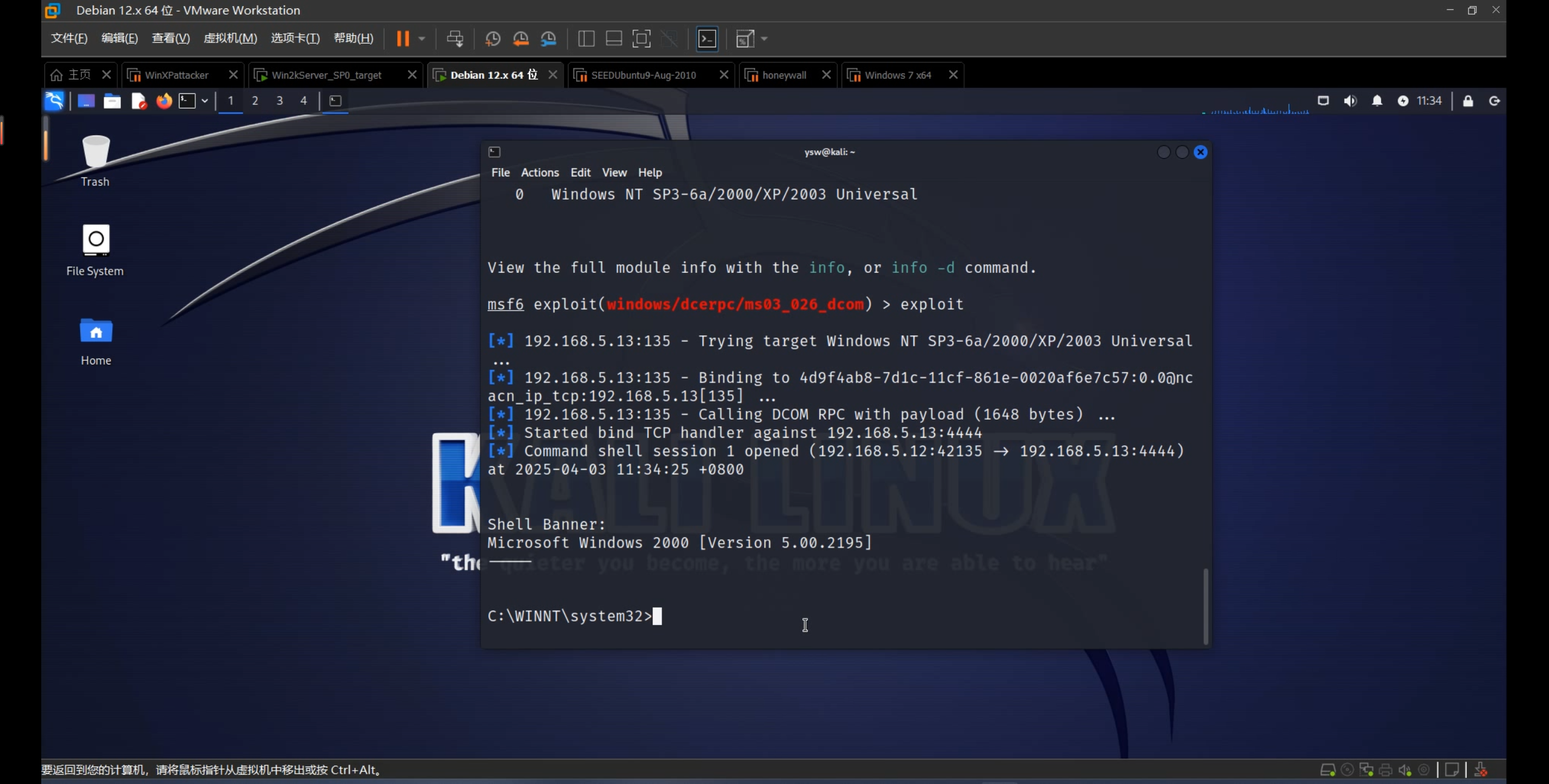Pause the virtual machine with the orange button

pos(402,39)
